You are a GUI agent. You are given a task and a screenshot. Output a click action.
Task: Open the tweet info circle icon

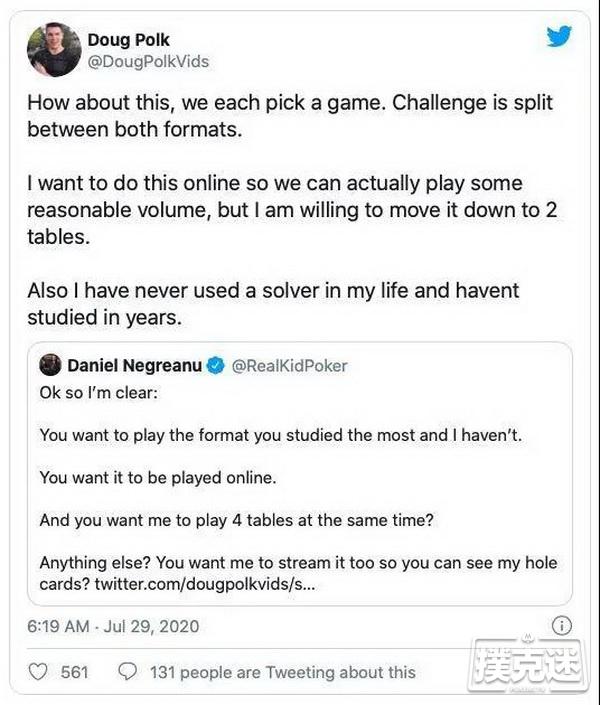[x=561, y=625]
